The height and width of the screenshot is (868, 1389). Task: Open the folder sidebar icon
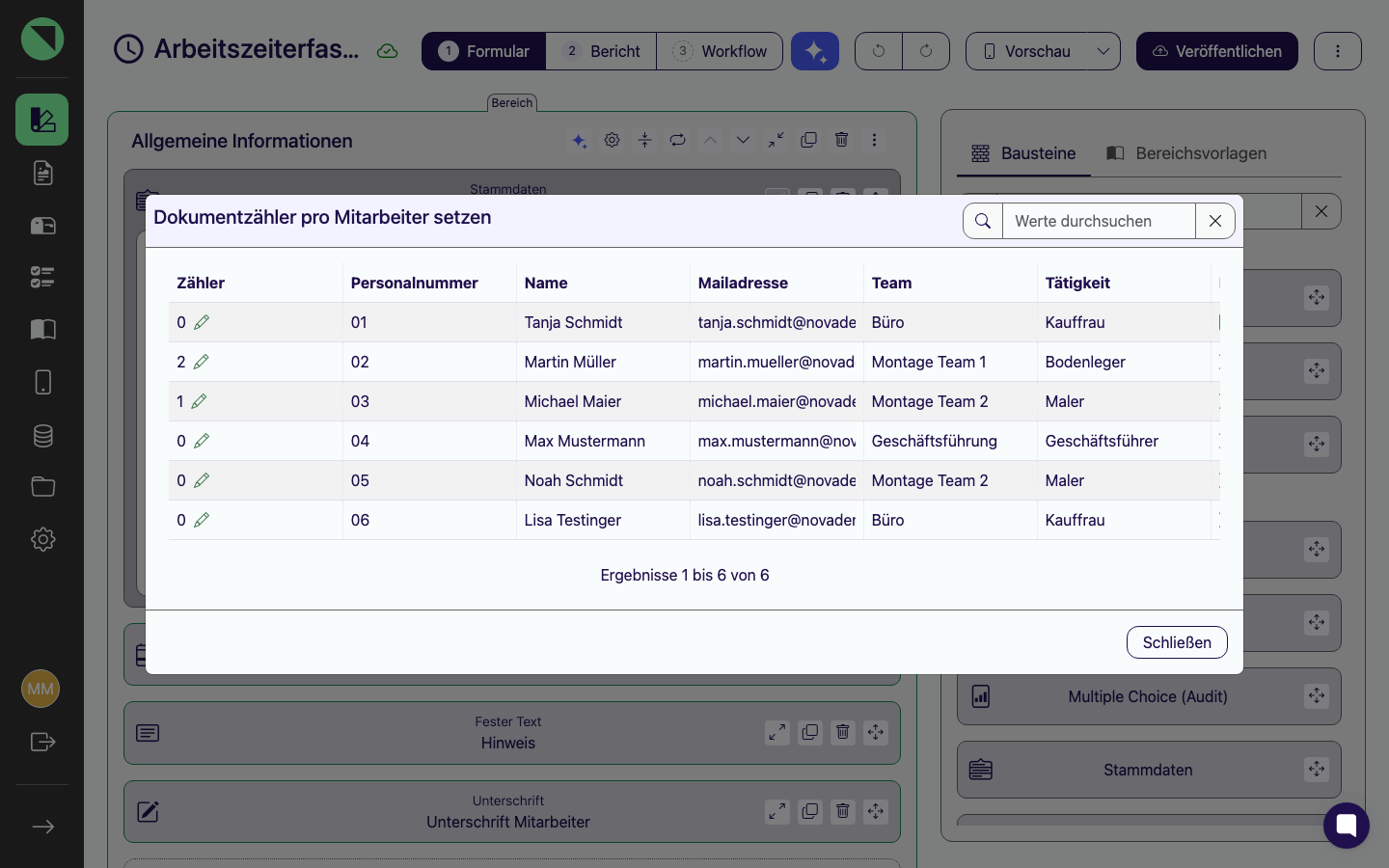point(42,487)
